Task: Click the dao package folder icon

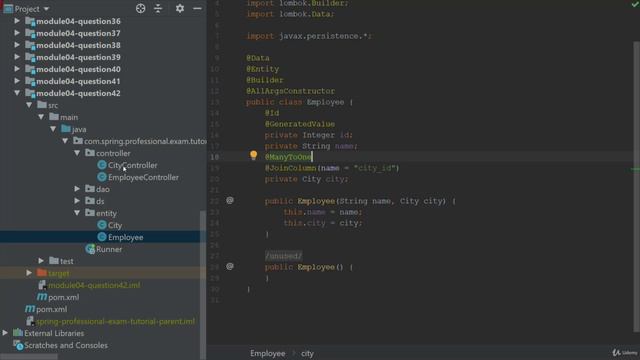Action: pos(90,189)
